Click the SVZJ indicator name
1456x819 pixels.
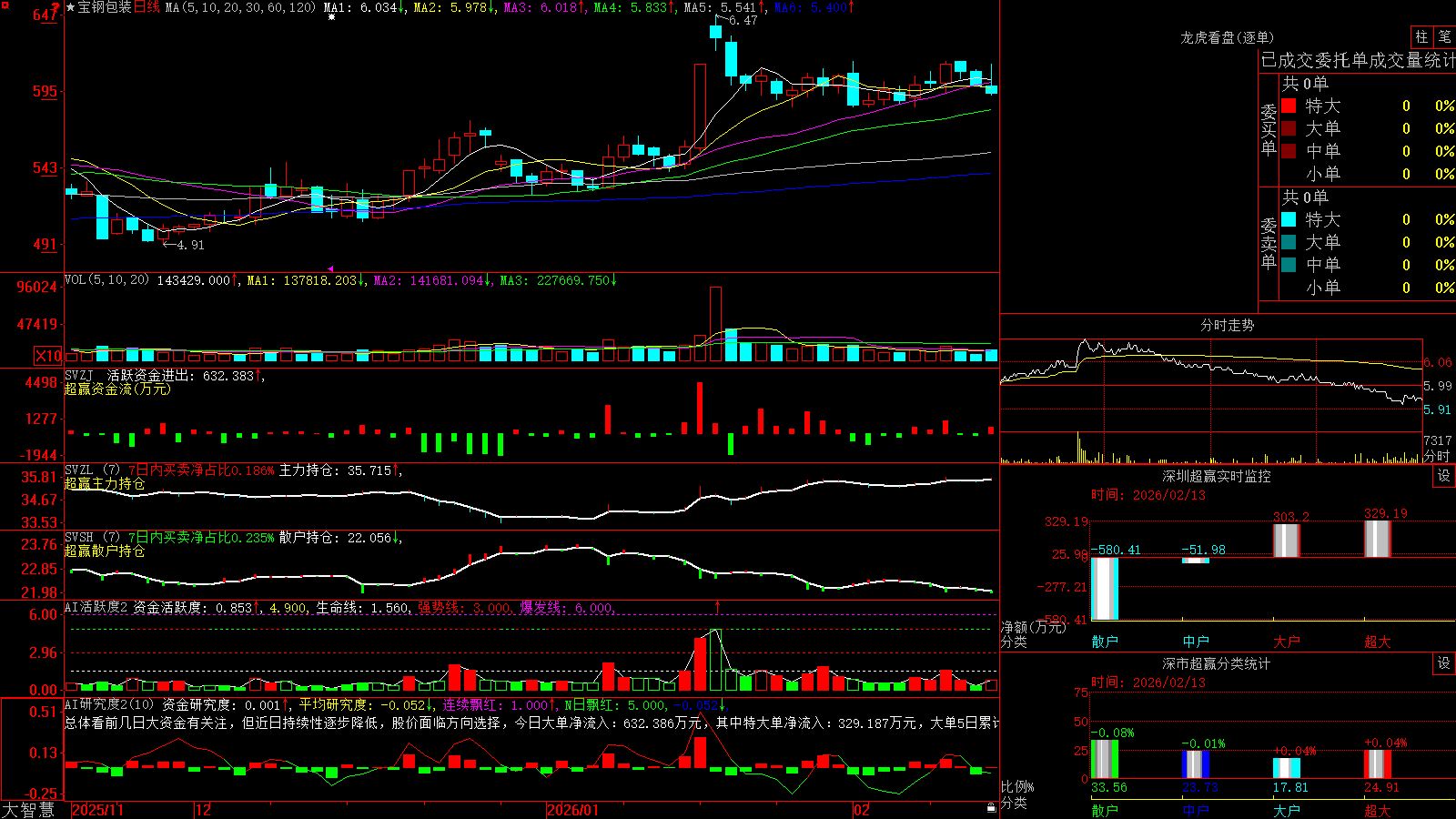tap(79, 375)
